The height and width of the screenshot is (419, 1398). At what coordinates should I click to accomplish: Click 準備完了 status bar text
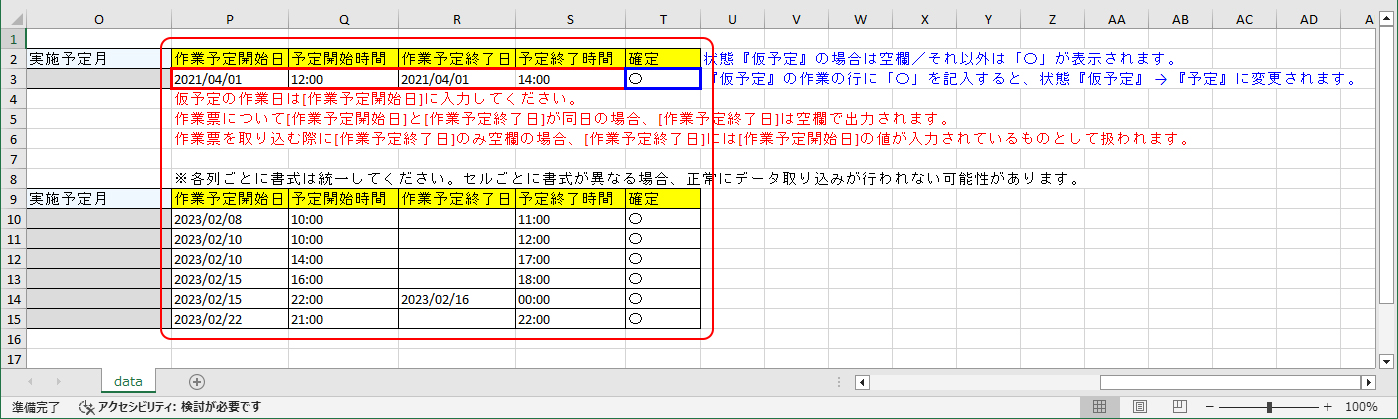tap(34, 407)
